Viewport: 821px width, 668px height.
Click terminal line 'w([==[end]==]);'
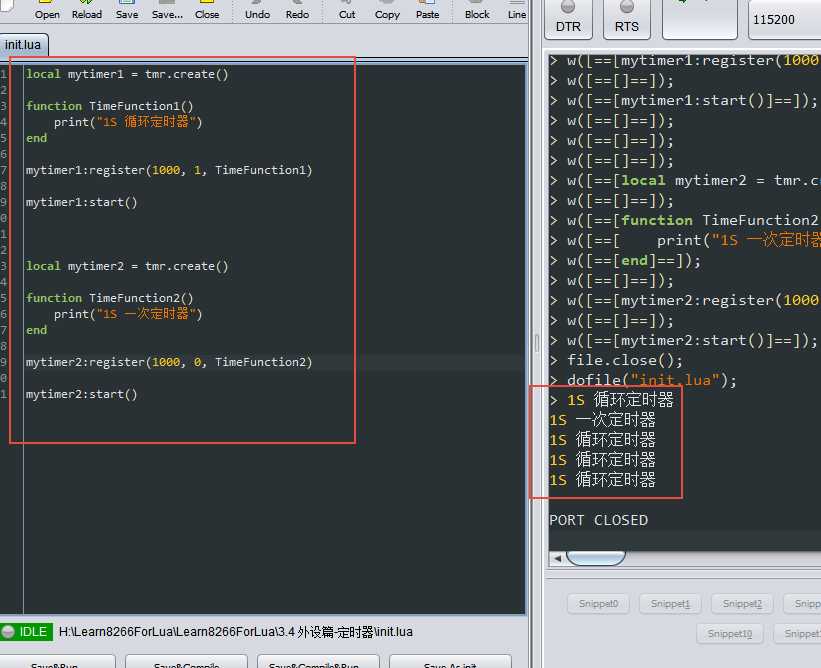click(x=634, y=261)
